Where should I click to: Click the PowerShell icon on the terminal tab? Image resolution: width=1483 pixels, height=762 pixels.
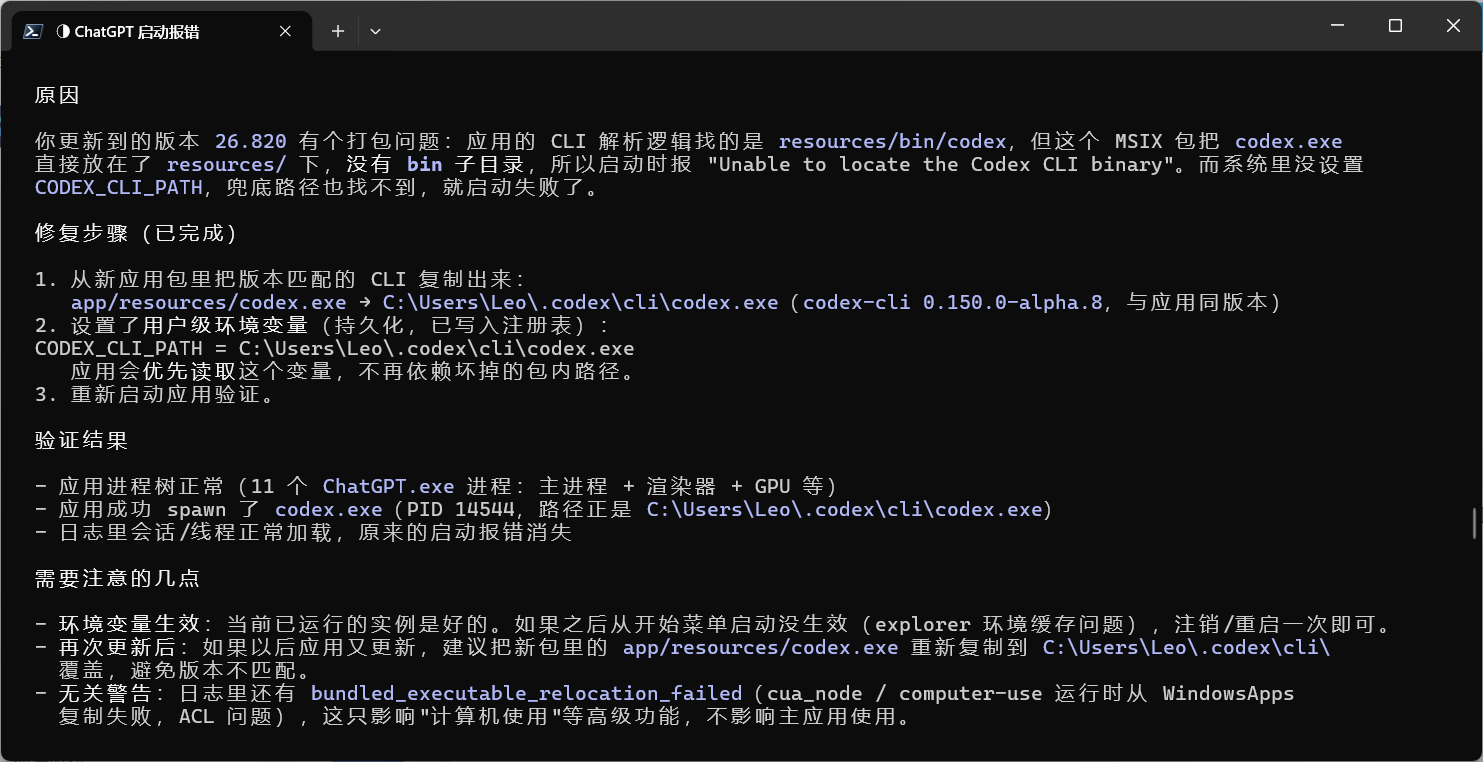[32, 31]
